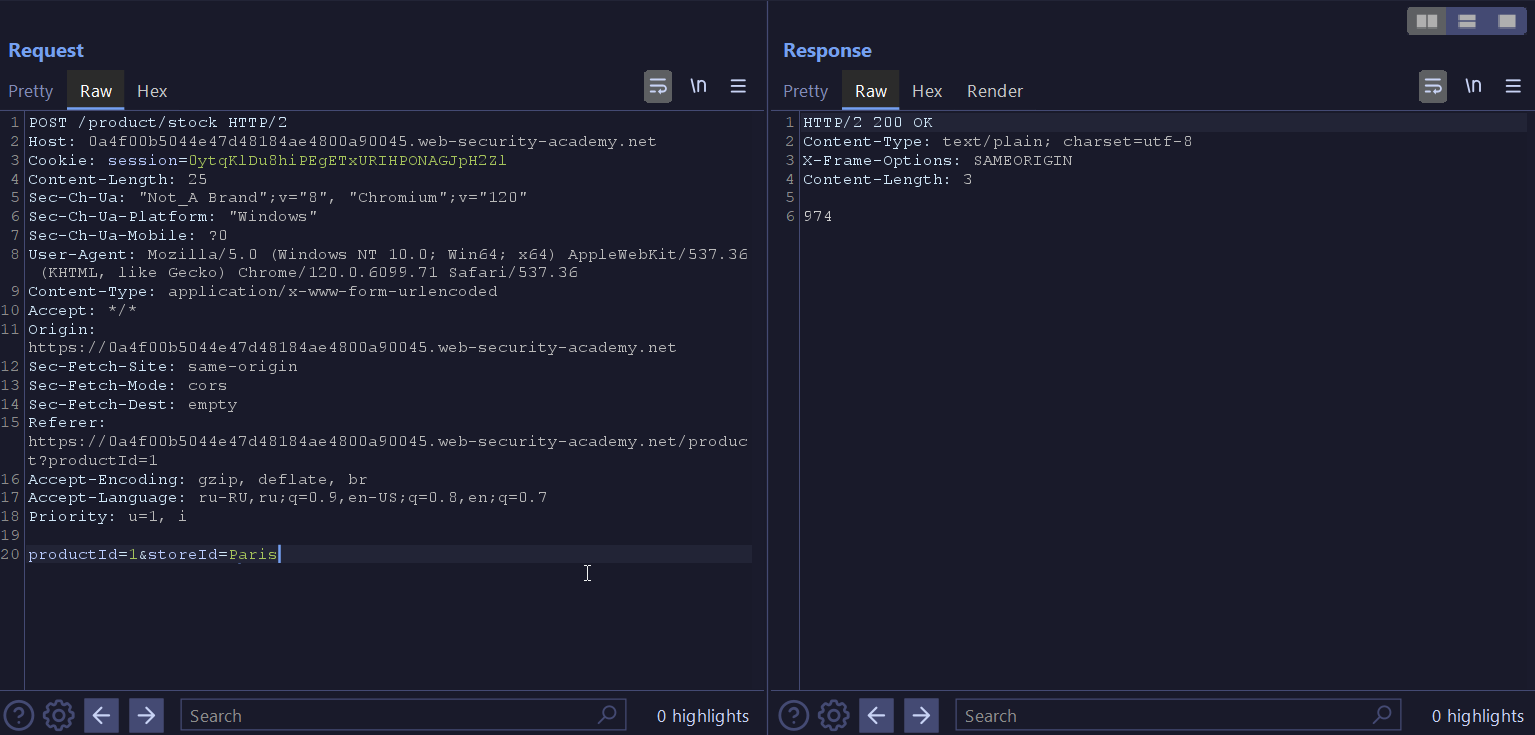The height and width of the screenshot is (735, 1535).
Task: Select top-bottom stacked layout icon
Action: coord(1467,21)
